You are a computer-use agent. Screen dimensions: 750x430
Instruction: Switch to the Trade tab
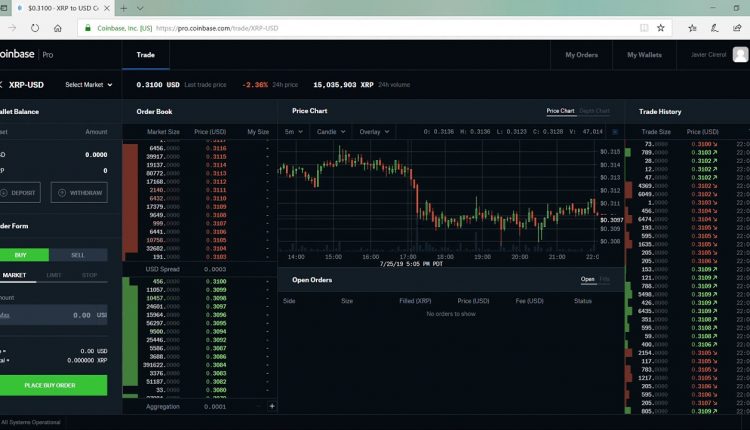(x=145, y=55)
